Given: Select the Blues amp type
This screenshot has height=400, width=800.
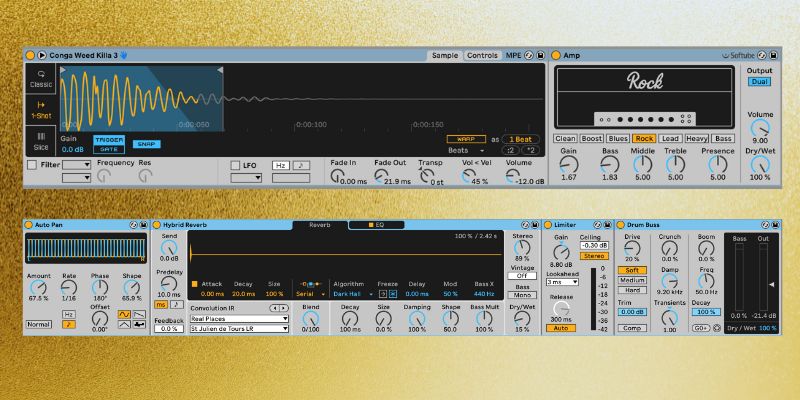Looking at the screenshot, I should tap(618, 138).
